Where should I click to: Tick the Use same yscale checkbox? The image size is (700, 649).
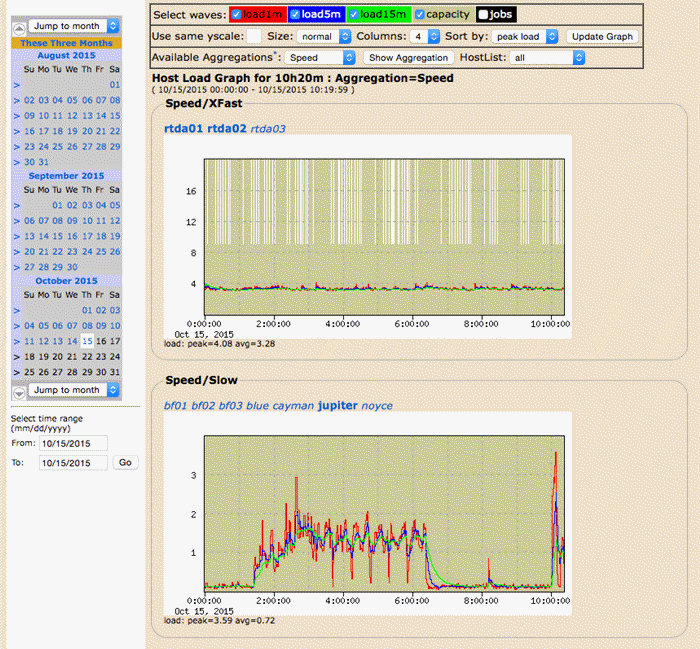(x=255, y=36)
